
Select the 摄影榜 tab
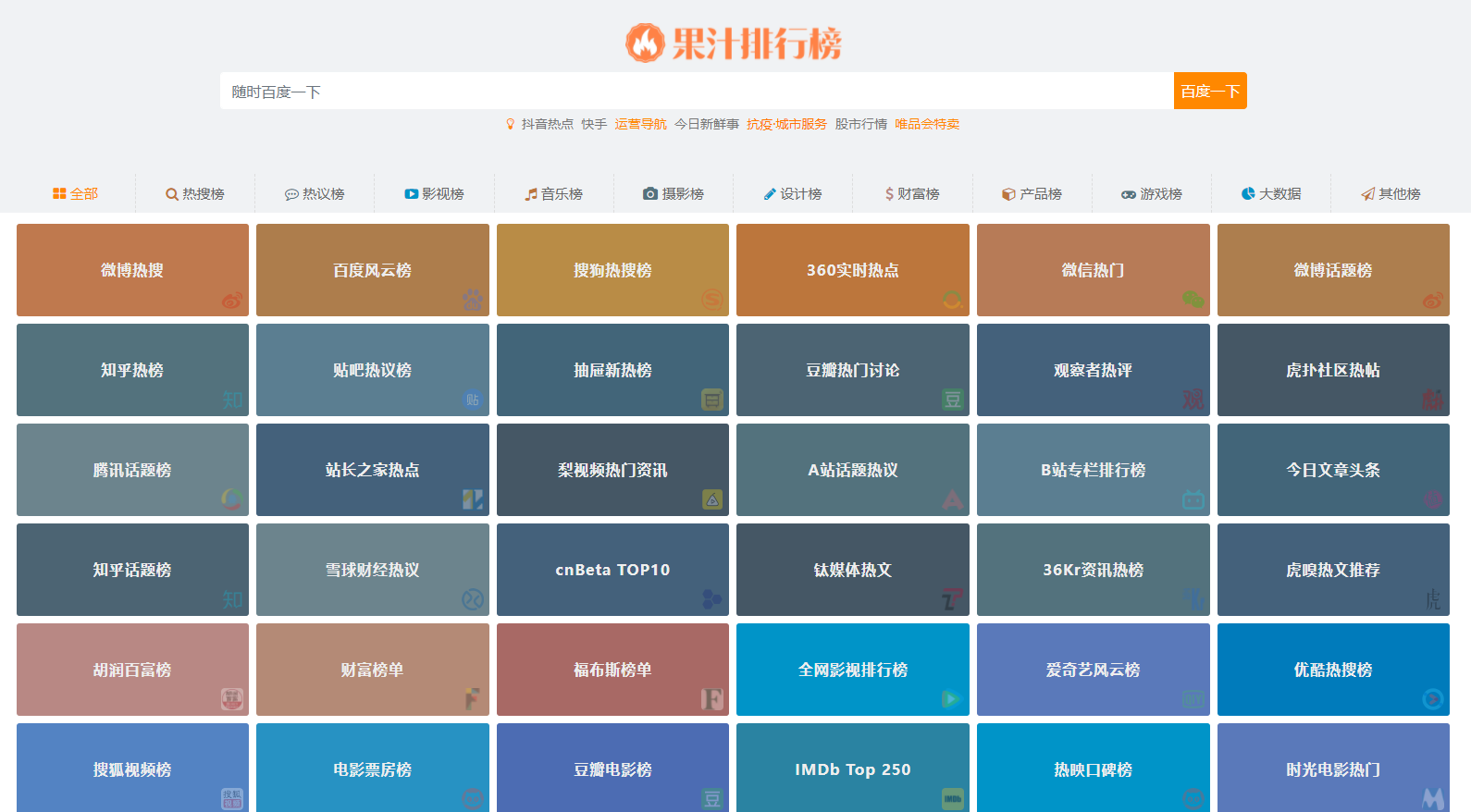(674, 193)
